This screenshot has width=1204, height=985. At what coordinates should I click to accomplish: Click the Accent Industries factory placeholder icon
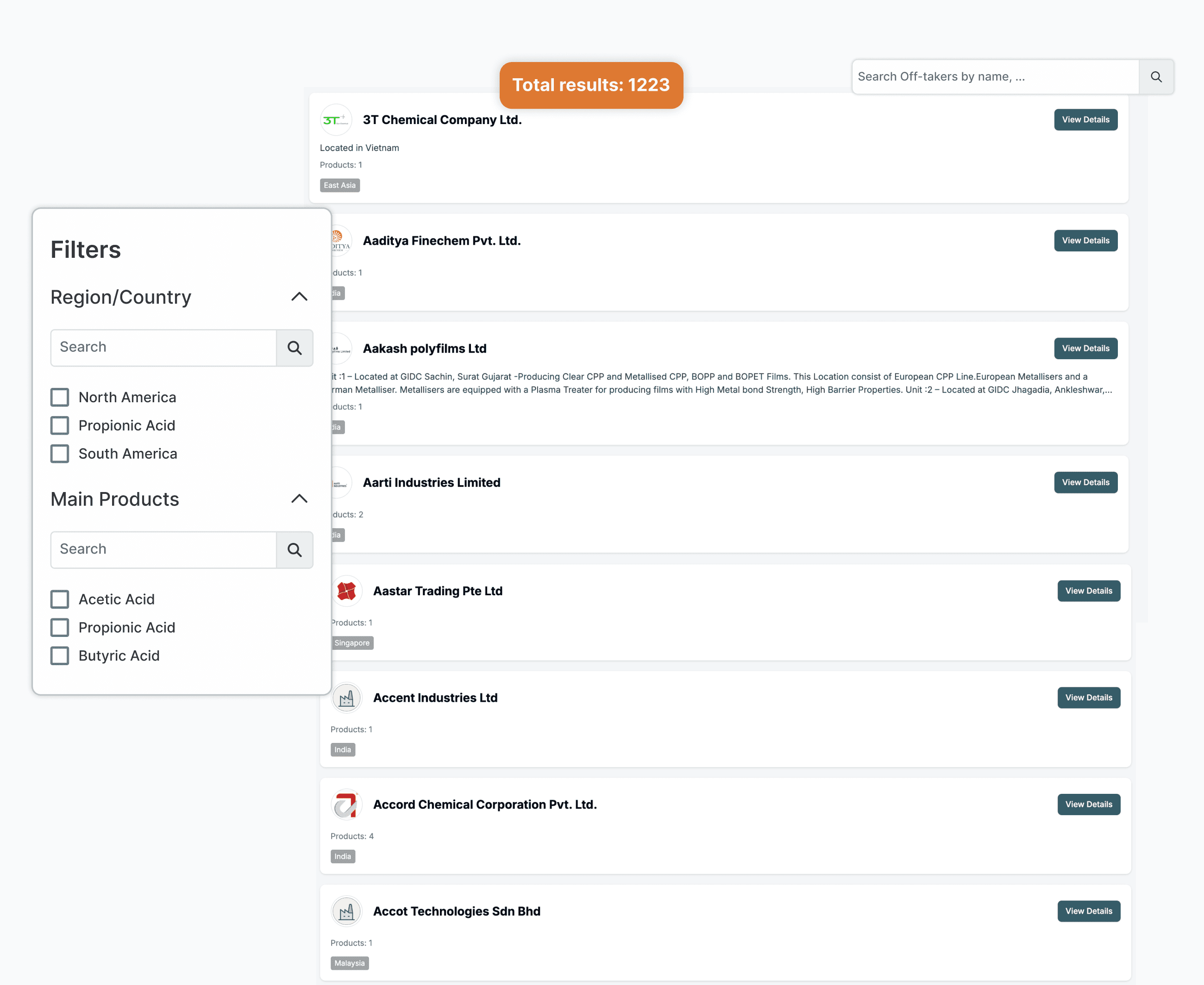(x=346, y=698)
